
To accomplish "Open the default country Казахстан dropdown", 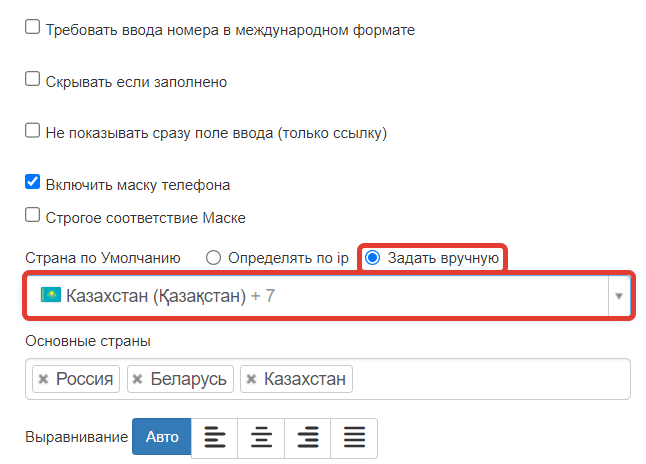I will (328, 295).
